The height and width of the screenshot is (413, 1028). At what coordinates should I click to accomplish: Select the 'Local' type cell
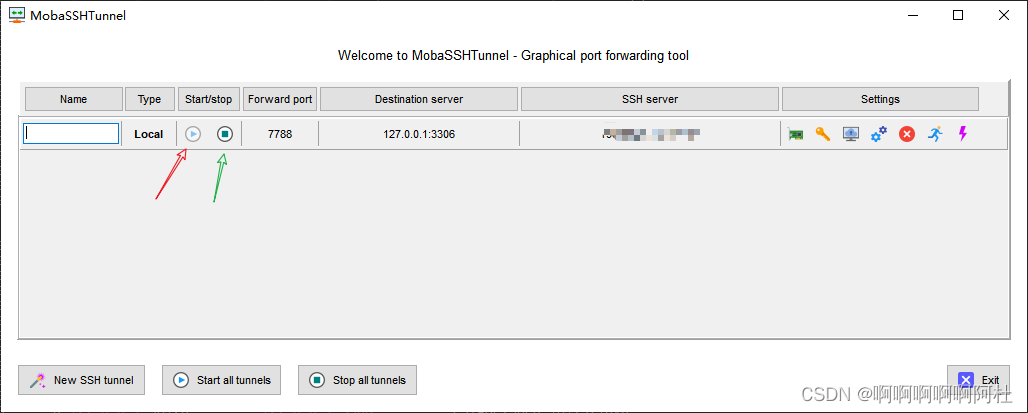(x=149, y=134)
